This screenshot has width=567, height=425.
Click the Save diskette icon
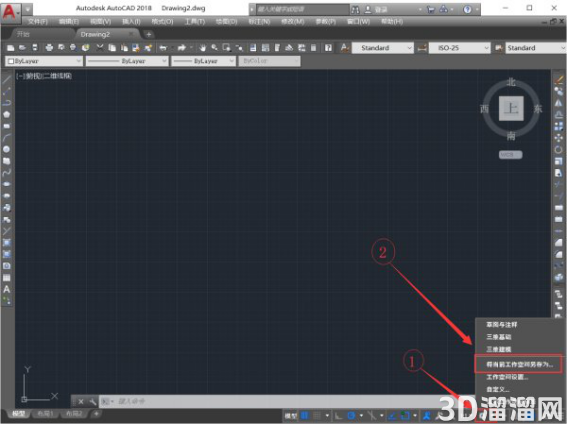click(x=35, y=48)
